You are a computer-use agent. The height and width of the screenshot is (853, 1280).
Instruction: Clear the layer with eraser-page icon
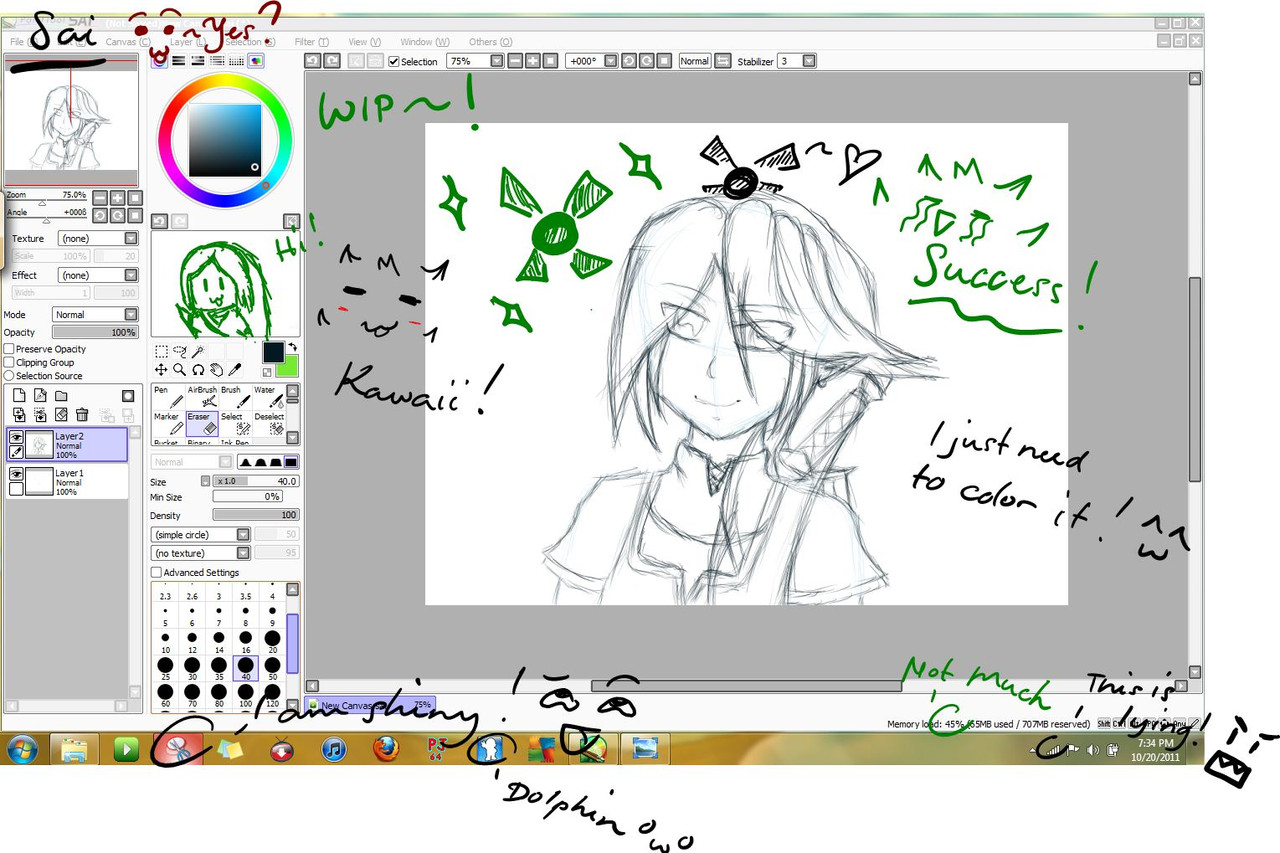(61, 414)
